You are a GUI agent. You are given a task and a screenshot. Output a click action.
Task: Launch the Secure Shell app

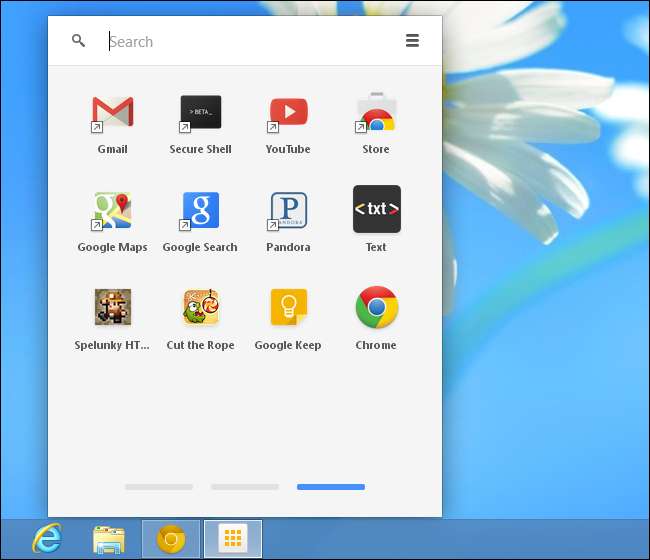(x=200, y=112)
